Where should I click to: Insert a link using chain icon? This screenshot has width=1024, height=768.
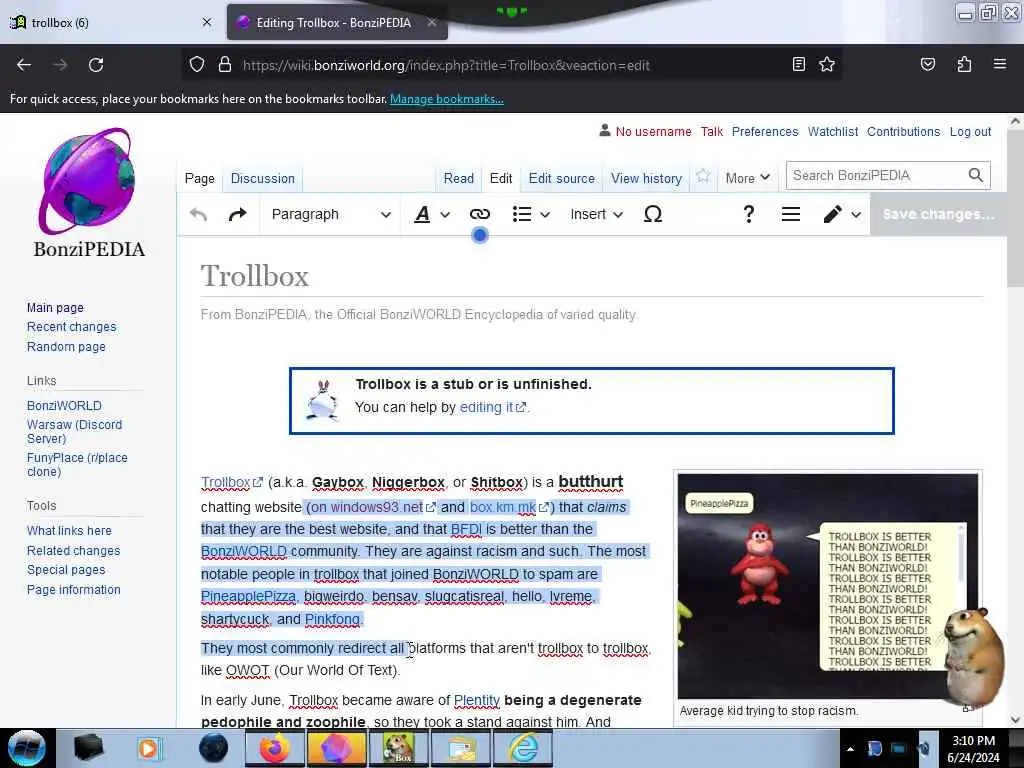(x=479, y=214)
